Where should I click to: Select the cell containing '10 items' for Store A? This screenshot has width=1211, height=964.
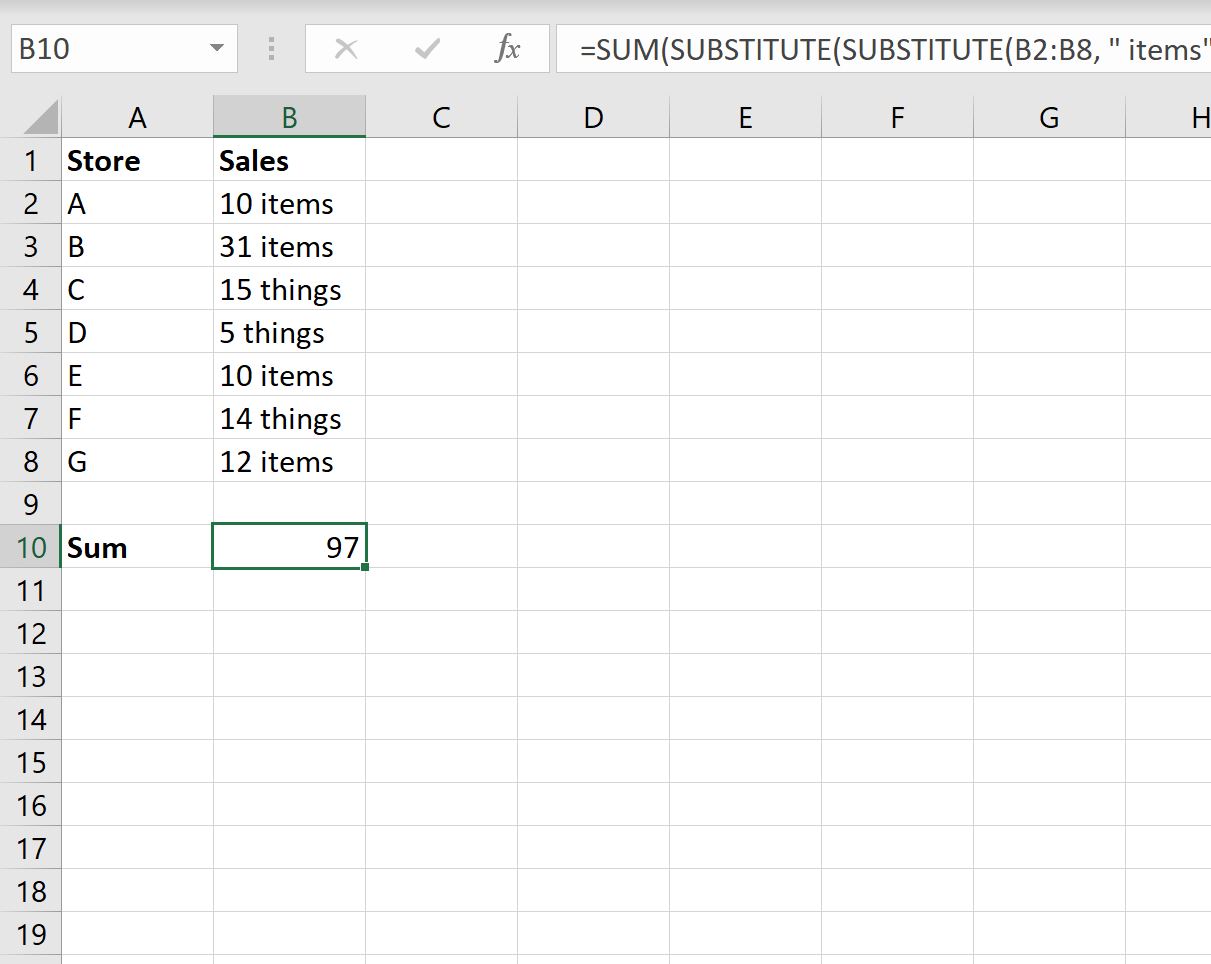click(x=289, y=203)
